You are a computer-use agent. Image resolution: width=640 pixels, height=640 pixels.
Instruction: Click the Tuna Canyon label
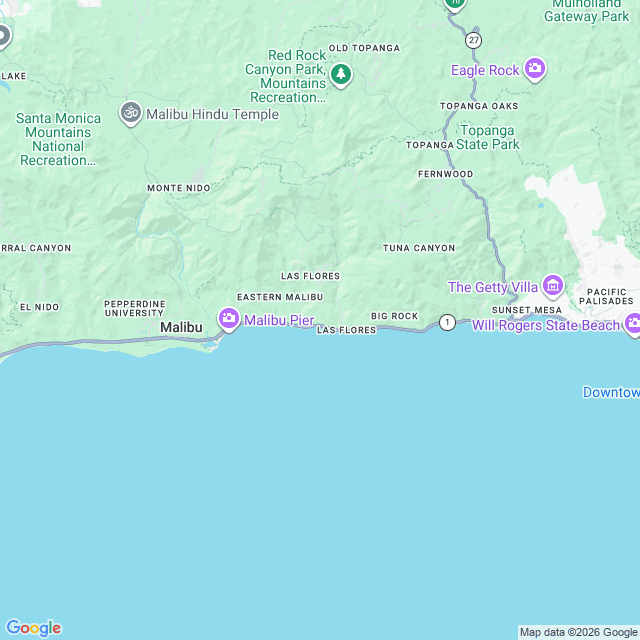point(419,248)
